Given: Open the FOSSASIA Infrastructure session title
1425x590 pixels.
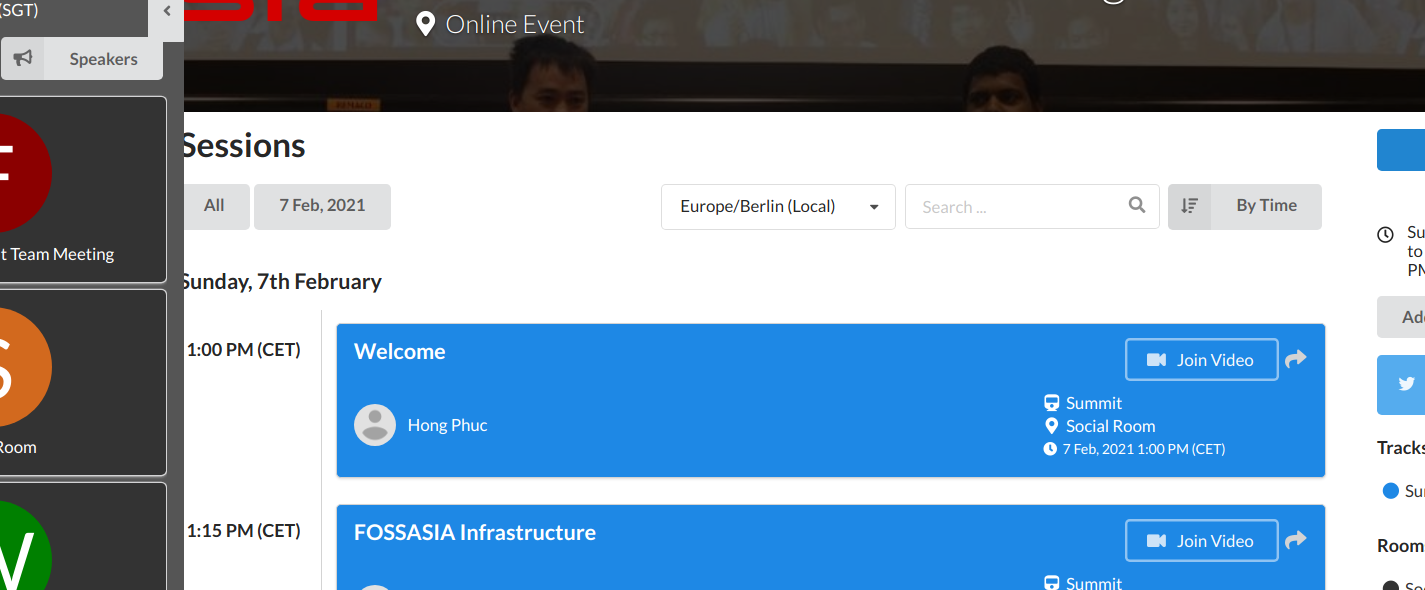Looking at the screenshot, I should click(475, 532).
